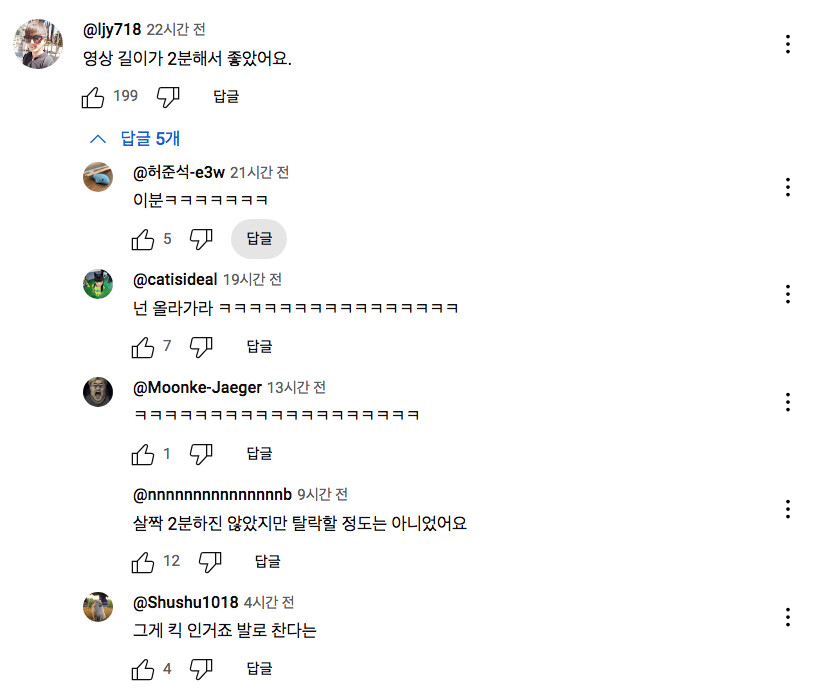Screen dimensions: 829x692
Task: Open more options for @Moonke-Jaeger's reply
Action: tap(788, 402)
